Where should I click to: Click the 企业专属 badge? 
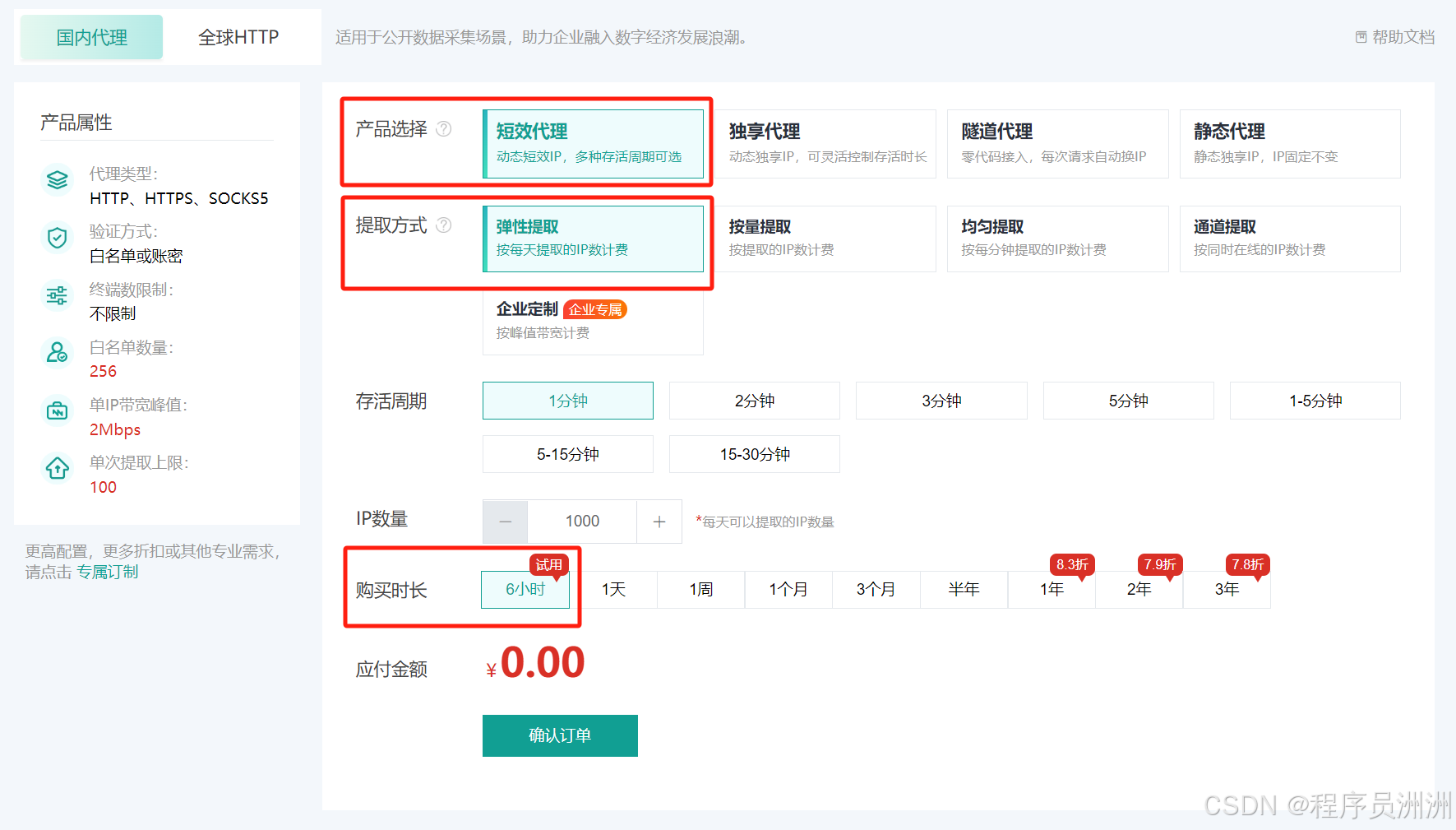point(595,310)
